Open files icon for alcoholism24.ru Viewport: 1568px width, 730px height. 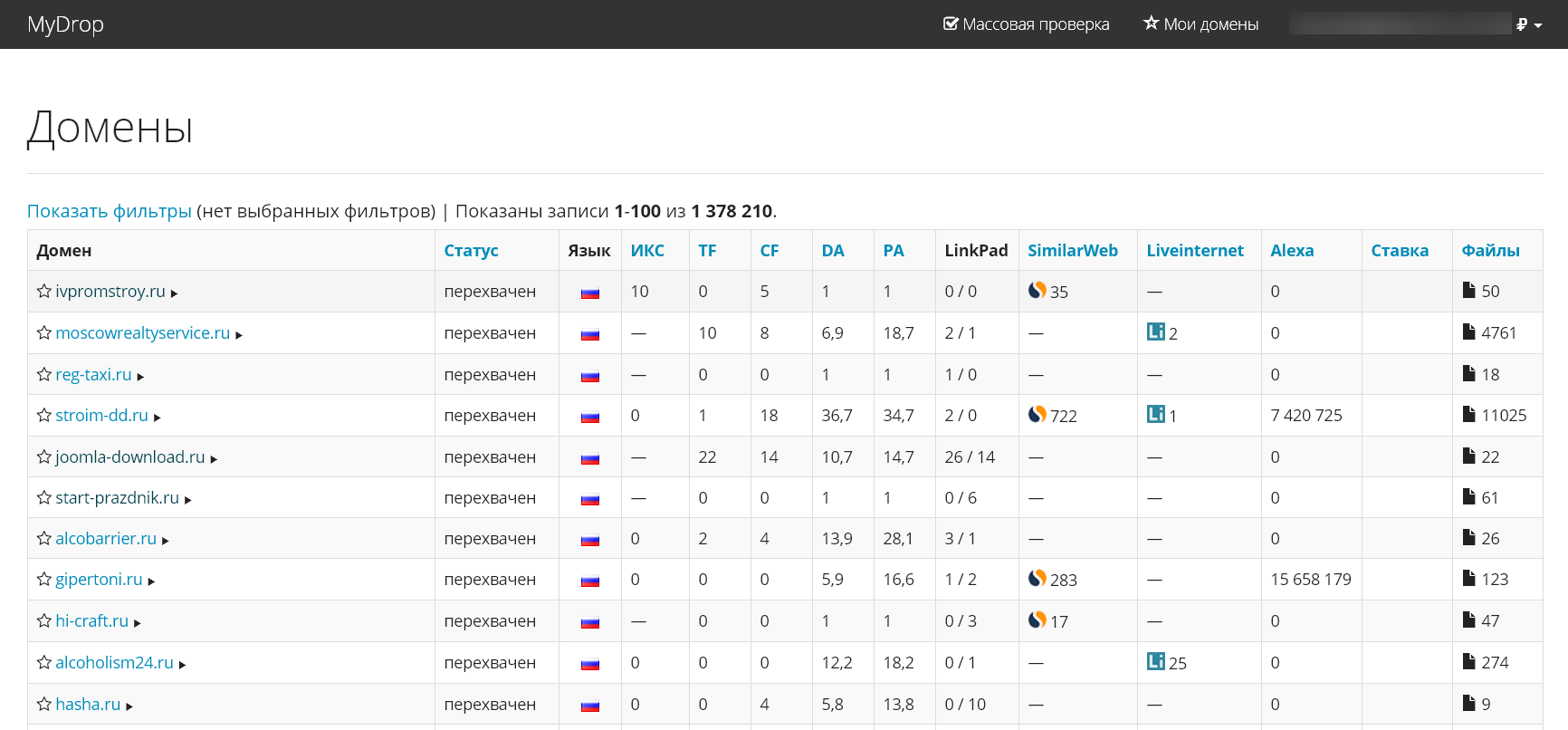(x=1469, y=661)
